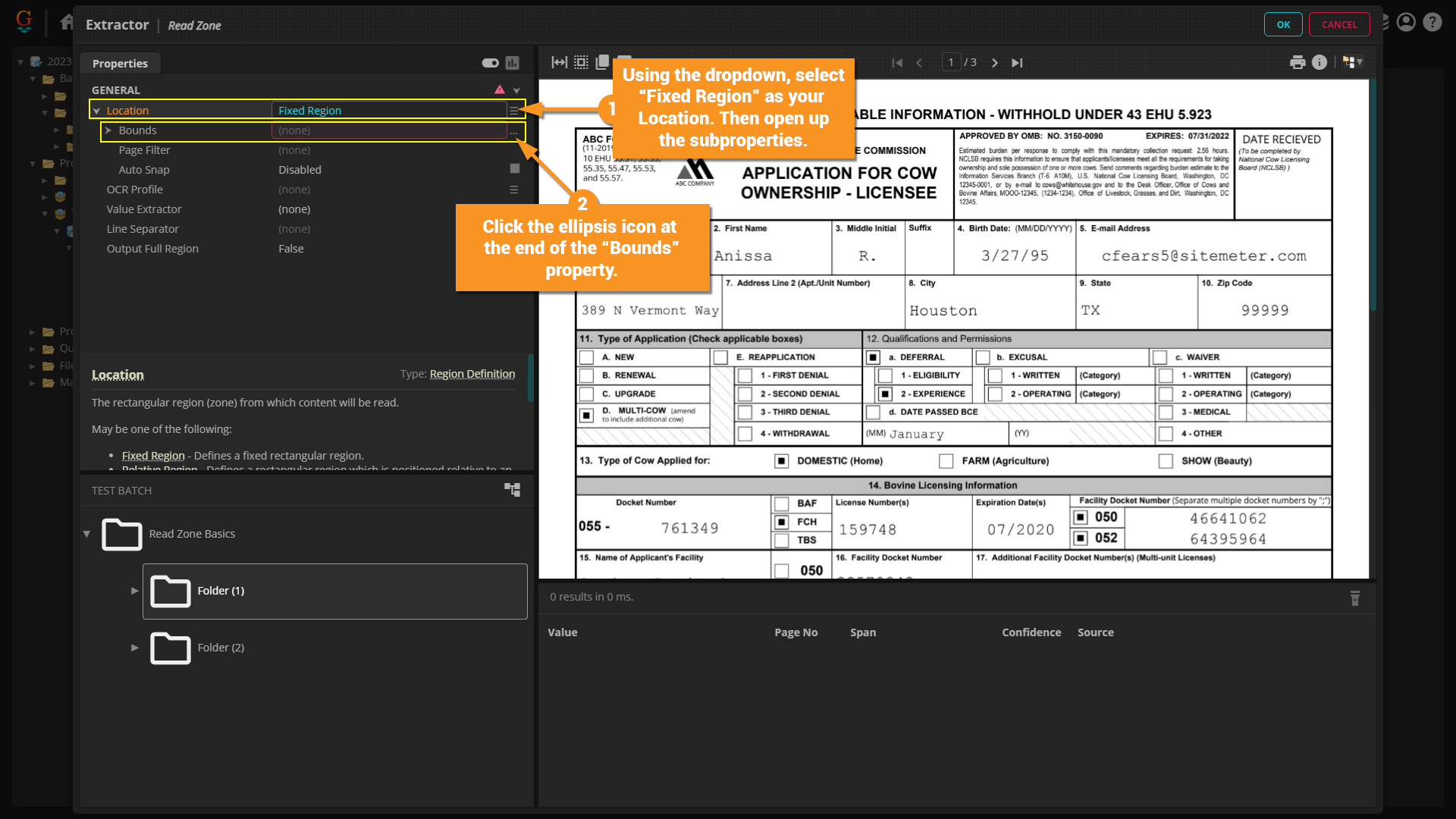Screen dimensions: 1456x819
Task: Click the document info icon
Action: click(1319, 62)
